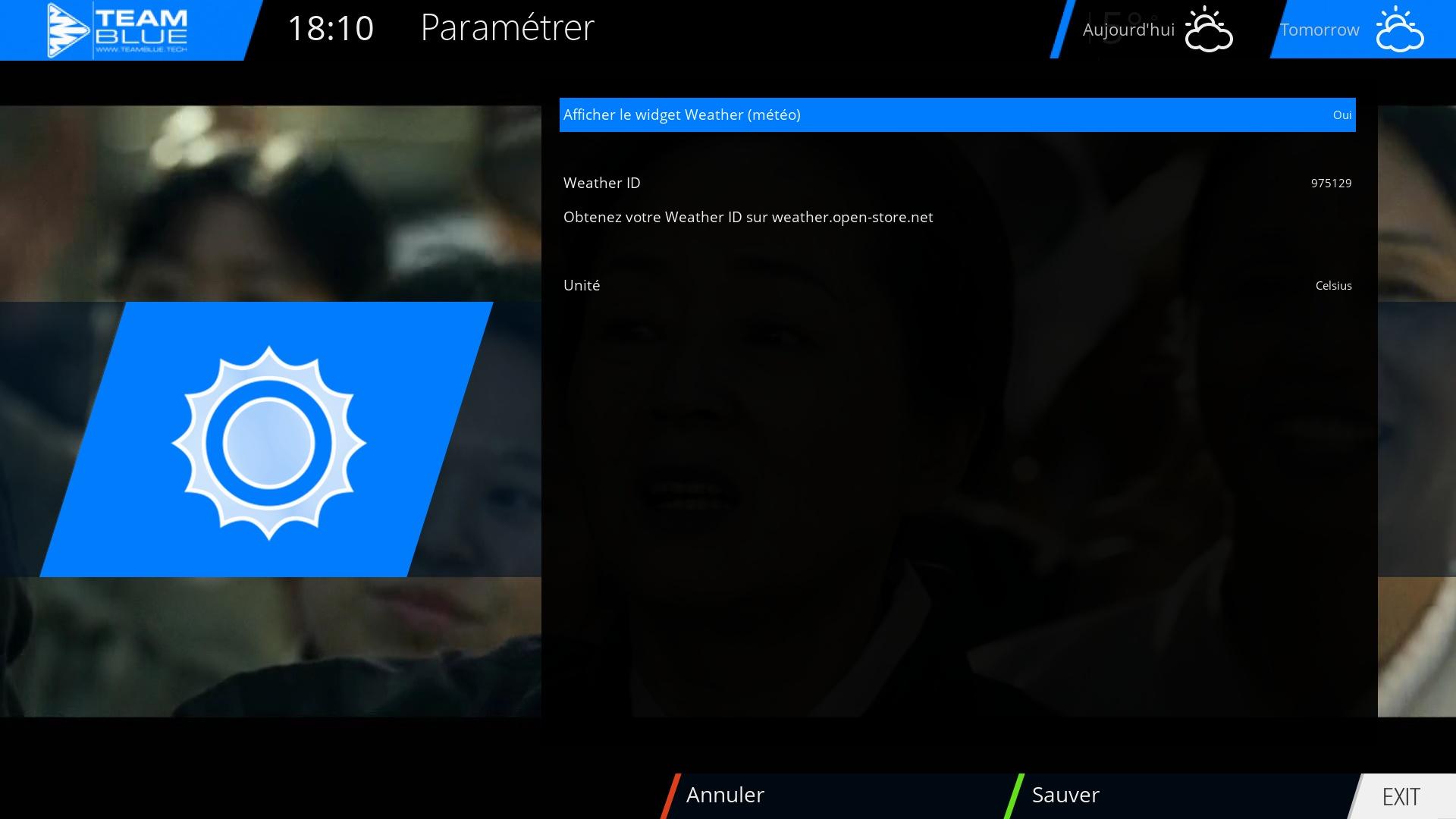Toggle the 'Oui' weather widget value
This screenshot has height=819, width=1456.
1341,115
